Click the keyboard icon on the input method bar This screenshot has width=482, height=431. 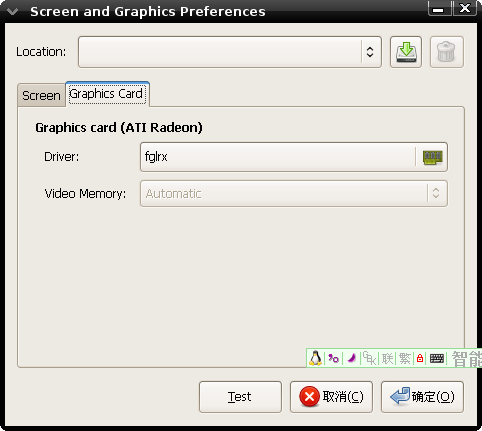click(x=437, y=358)
